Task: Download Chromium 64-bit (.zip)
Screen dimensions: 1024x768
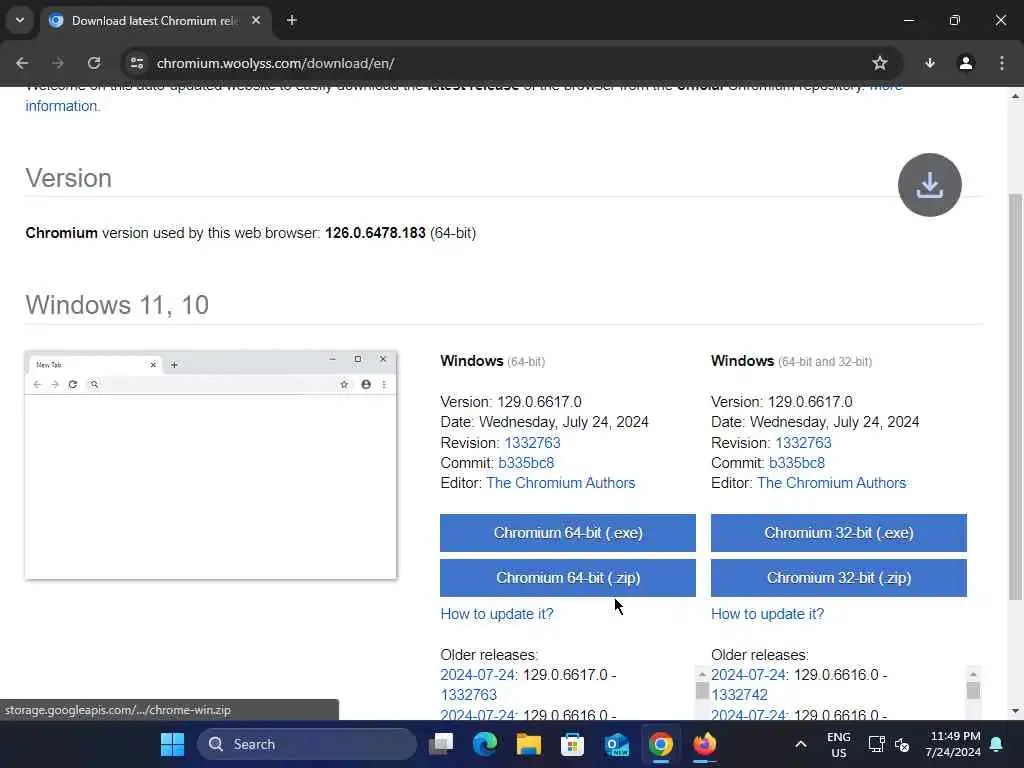Action: 568,578
